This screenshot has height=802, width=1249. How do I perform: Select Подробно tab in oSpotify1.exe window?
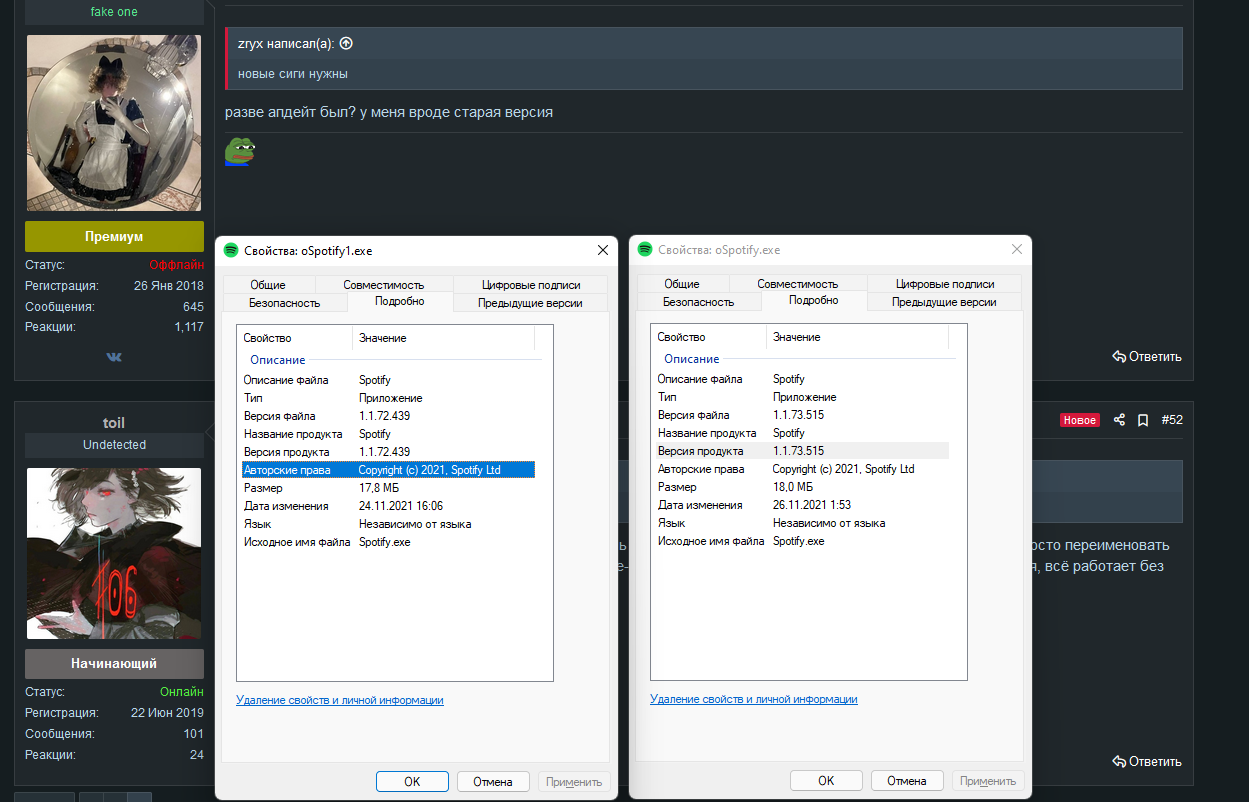point(400,301)
